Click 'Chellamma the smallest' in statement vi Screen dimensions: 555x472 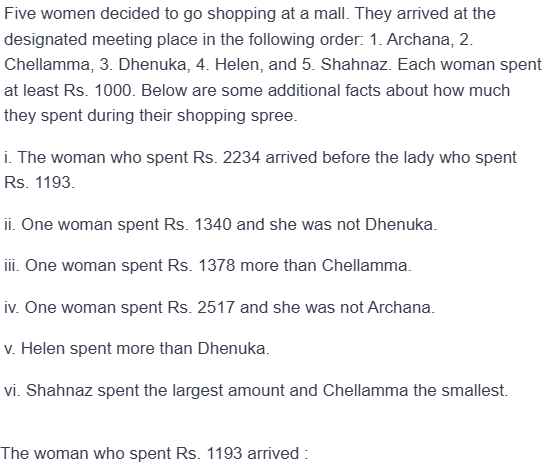413,390
